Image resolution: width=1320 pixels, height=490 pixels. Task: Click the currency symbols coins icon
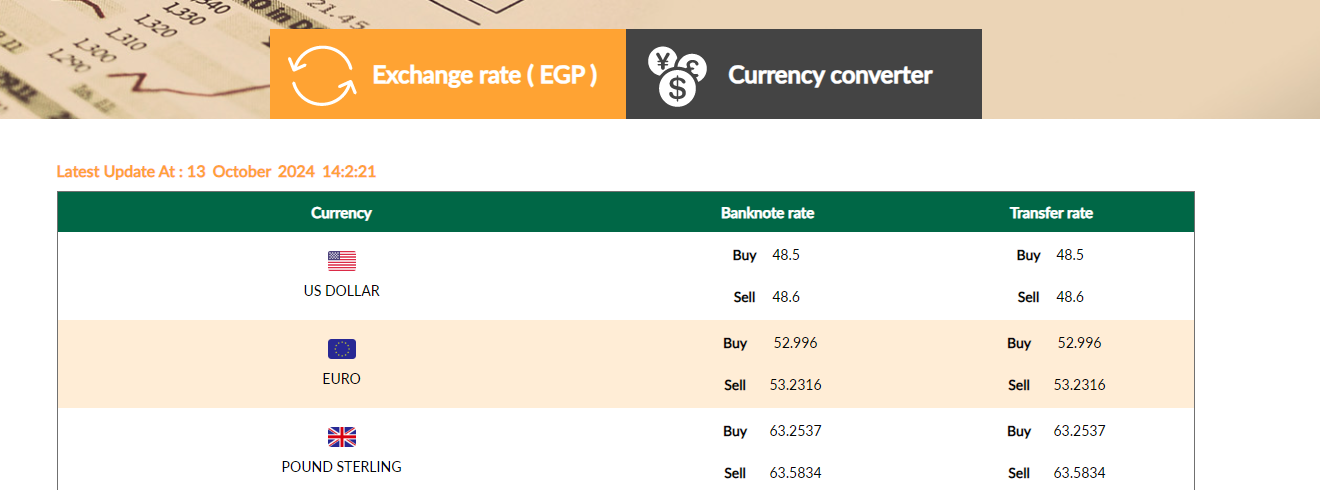tap(677, 76)
